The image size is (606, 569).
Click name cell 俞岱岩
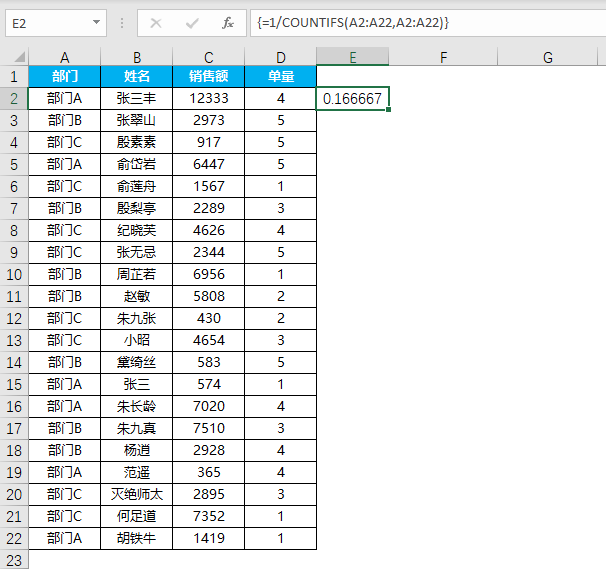[x=136, y=165]
